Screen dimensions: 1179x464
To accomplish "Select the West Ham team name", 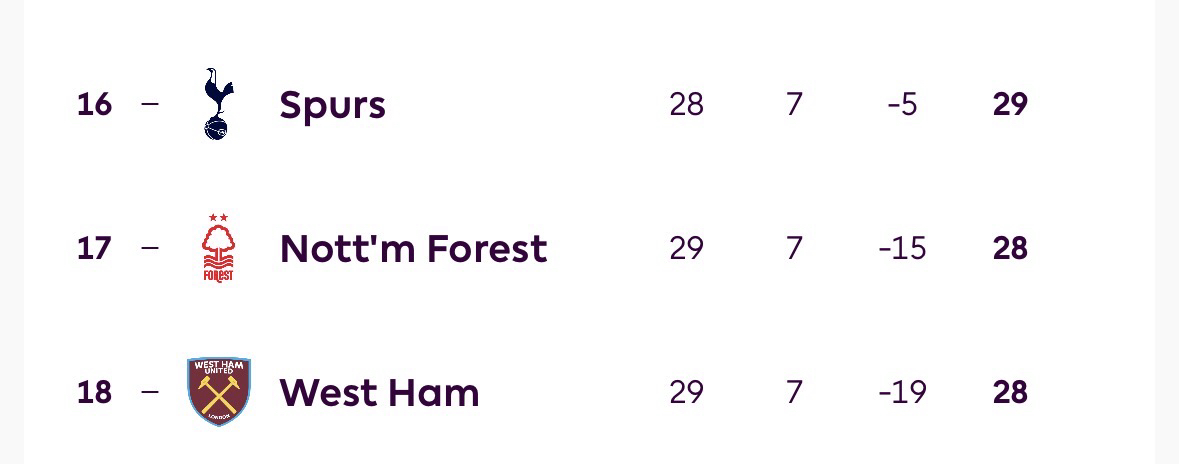I will (x=379, y=392).
